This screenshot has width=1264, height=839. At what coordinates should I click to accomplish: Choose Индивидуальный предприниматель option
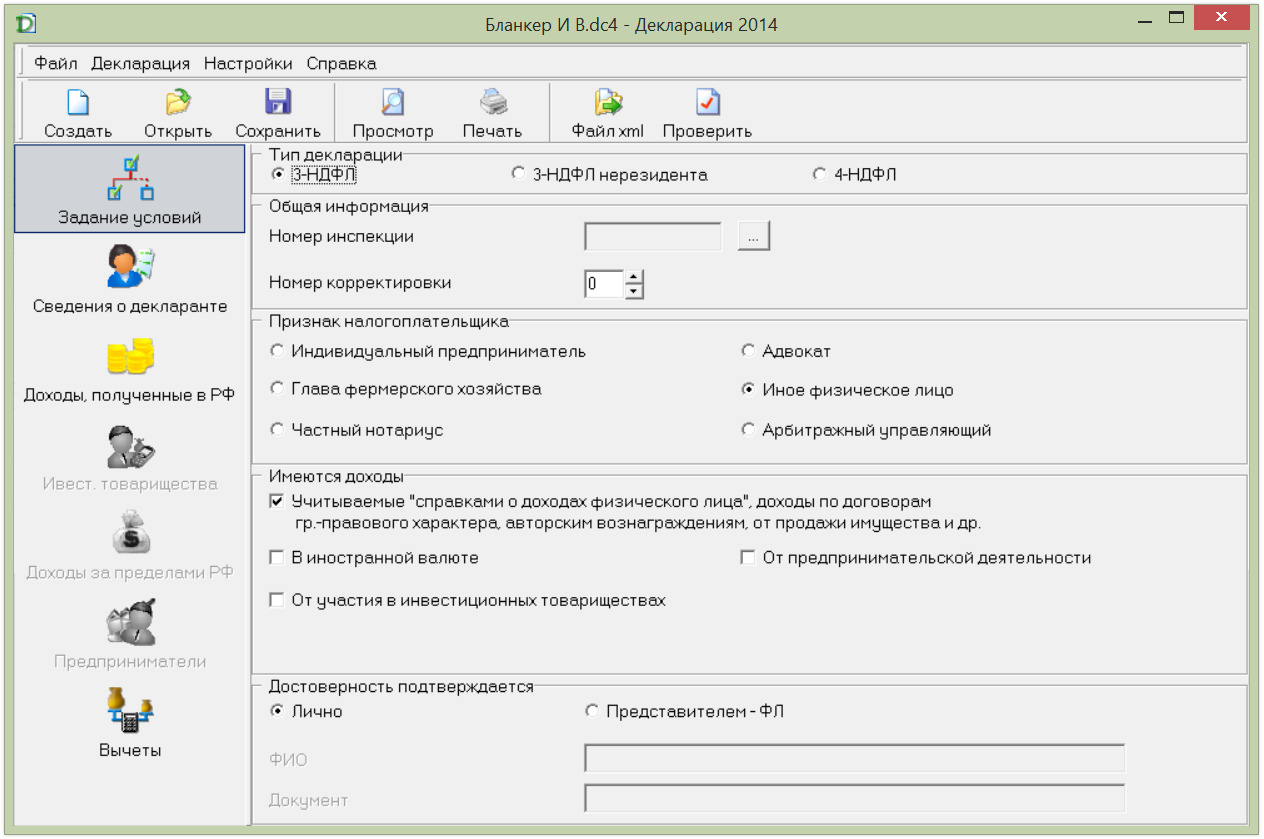click(277, 351)
